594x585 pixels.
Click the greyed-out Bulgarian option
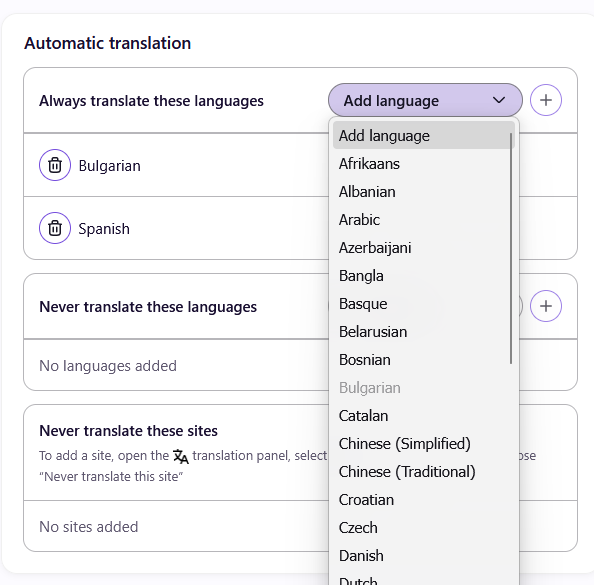(424, 388)
